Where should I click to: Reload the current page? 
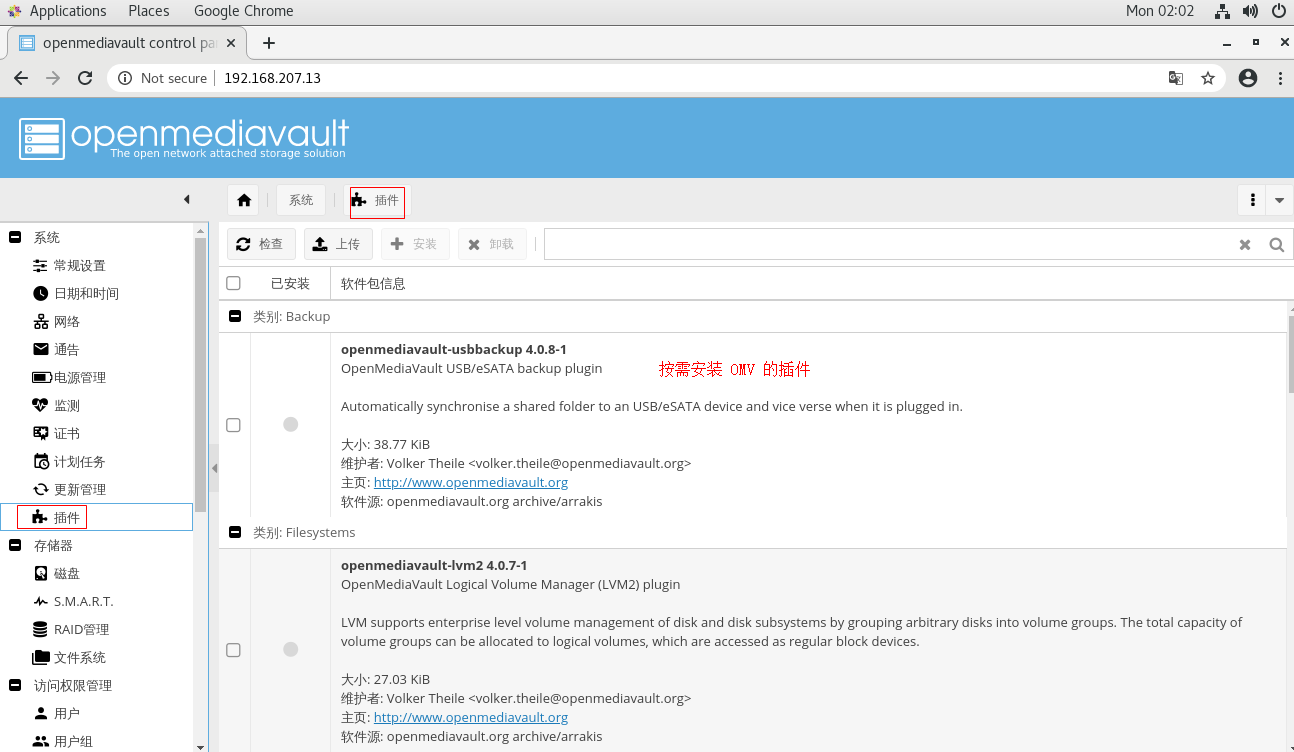85,78
